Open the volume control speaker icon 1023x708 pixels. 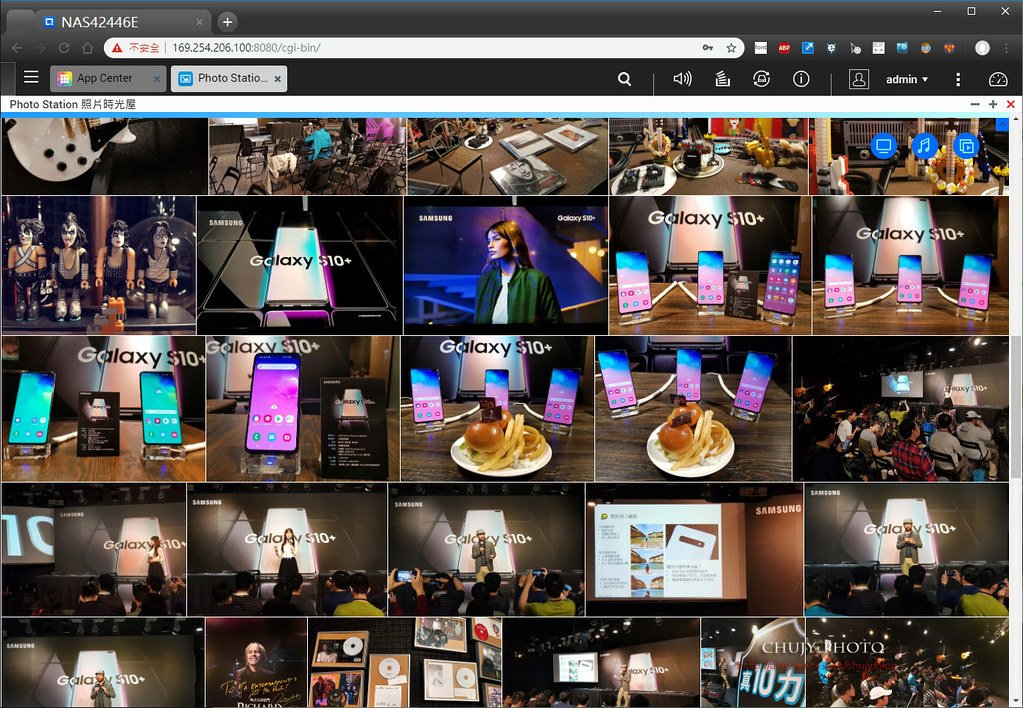[x=682, y=79]
